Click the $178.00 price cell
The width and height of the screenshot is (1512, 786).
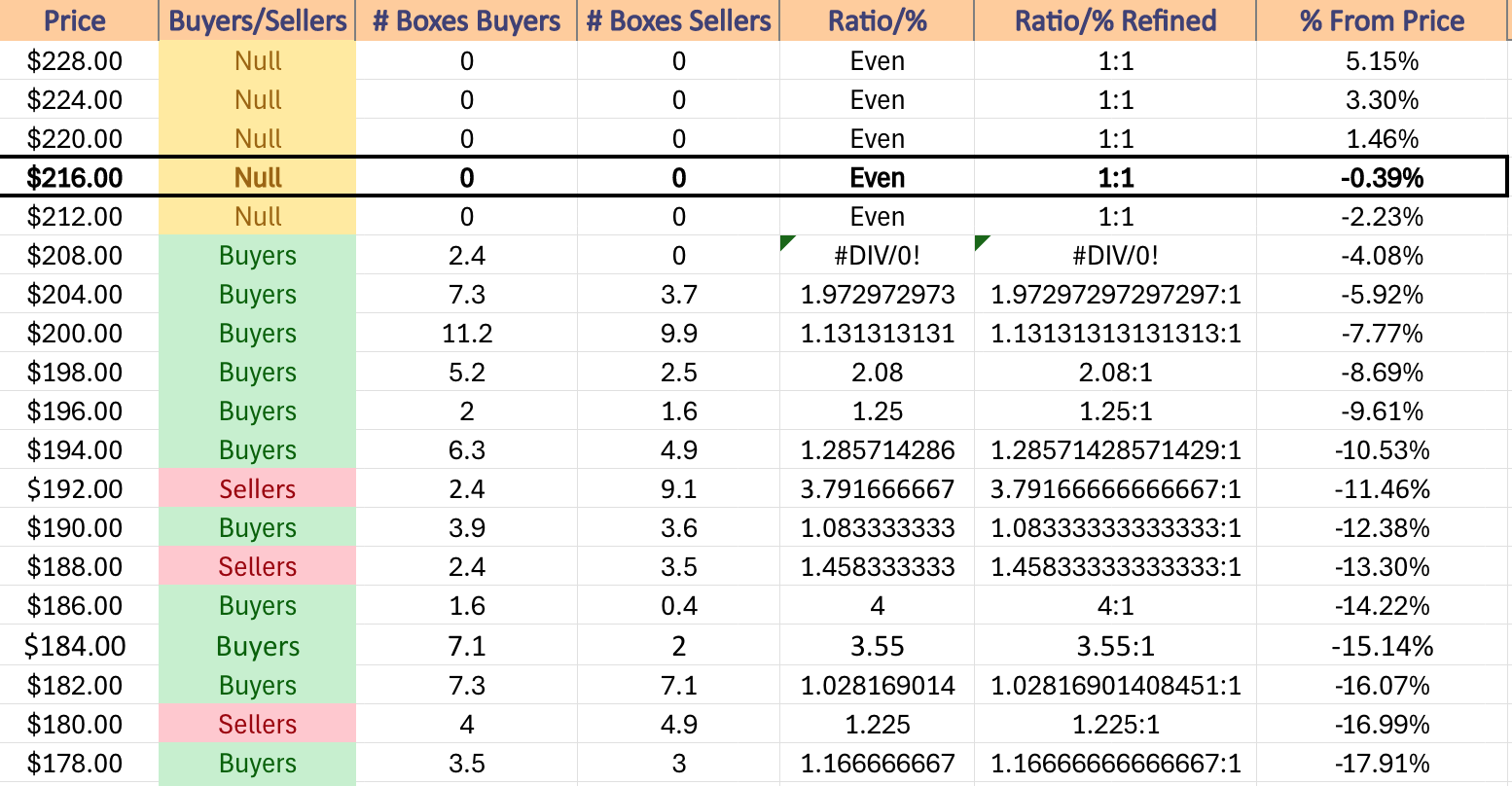pos(79,764)
